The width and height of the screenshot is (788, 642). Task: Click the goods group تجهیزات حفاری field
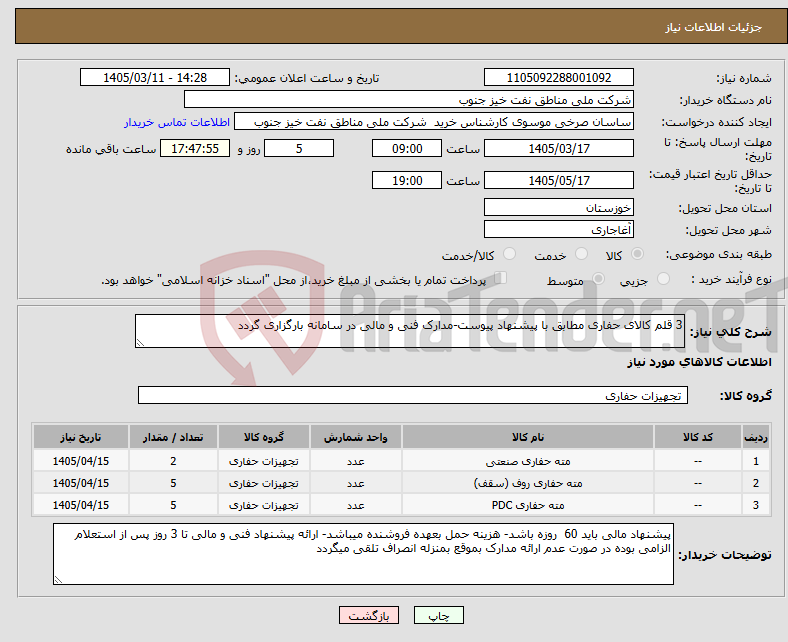point(413,395)
